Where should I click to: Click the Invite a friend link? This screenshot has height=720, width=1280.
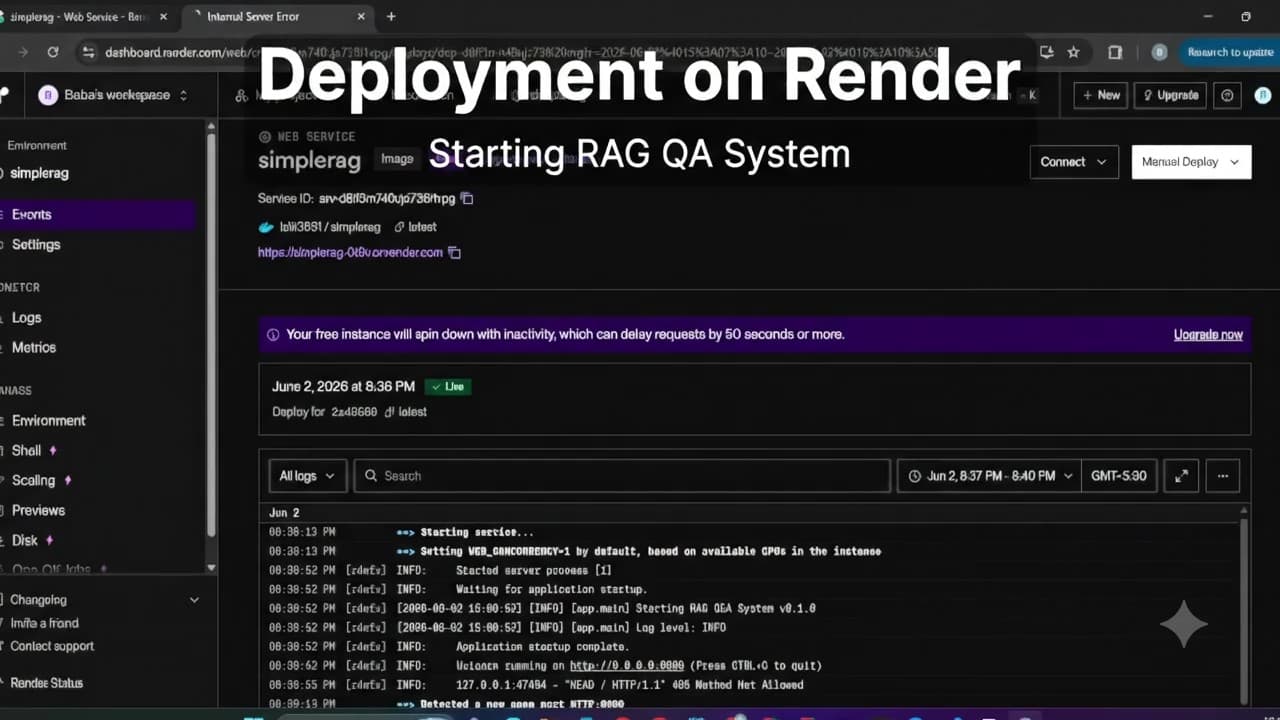pyautogui.click(x=44, y=623)
